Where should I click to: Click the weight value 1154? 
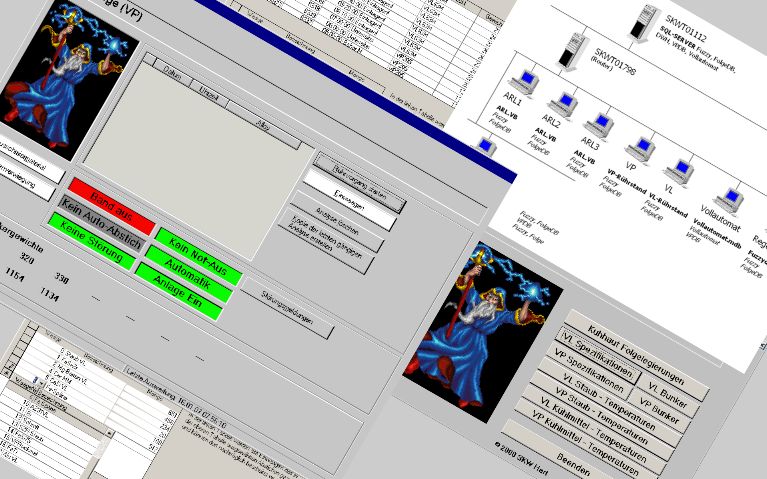[14, 275]
